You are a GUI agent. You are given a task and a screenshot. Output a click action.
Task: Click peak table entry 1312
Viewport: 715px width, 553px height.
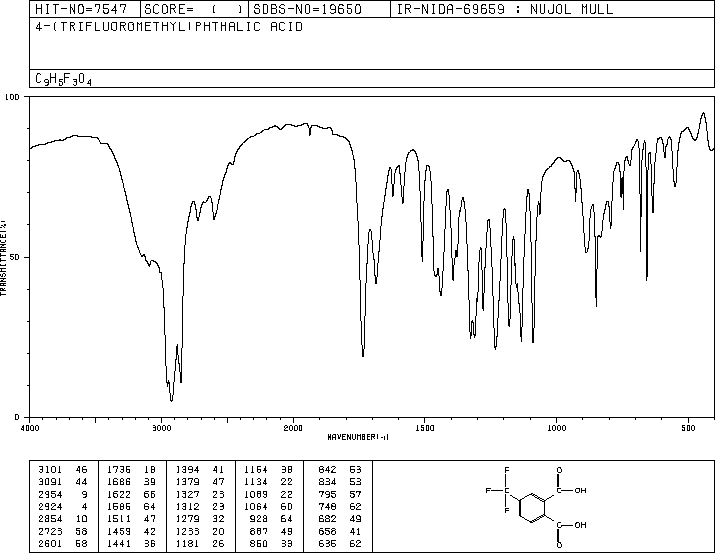[187, 506]
